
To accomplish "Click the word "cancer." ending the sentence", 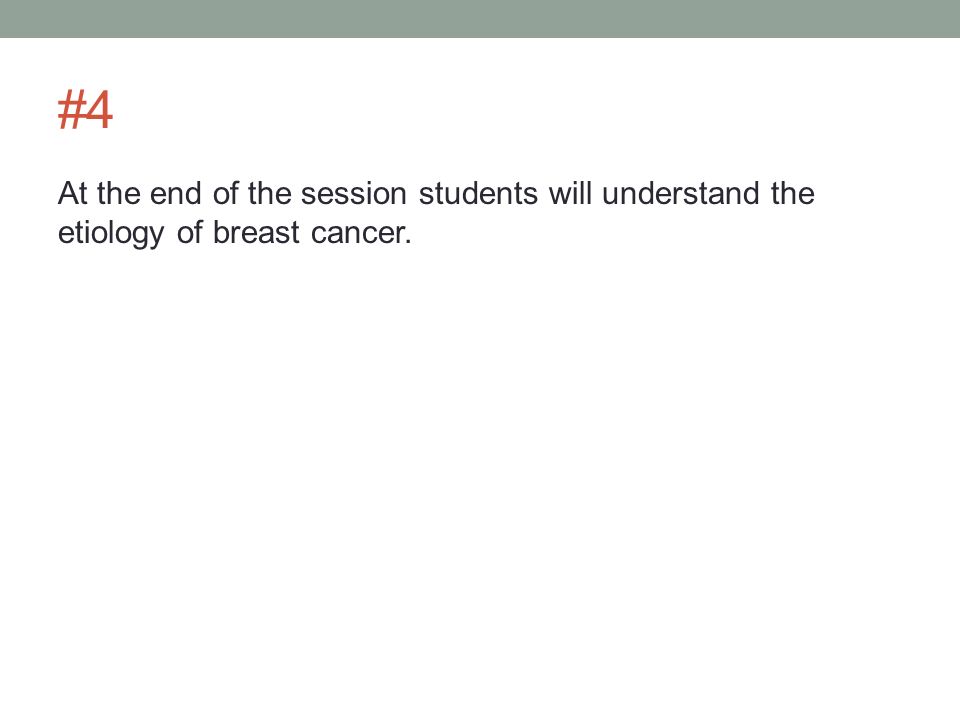I will tap(361, 233).
